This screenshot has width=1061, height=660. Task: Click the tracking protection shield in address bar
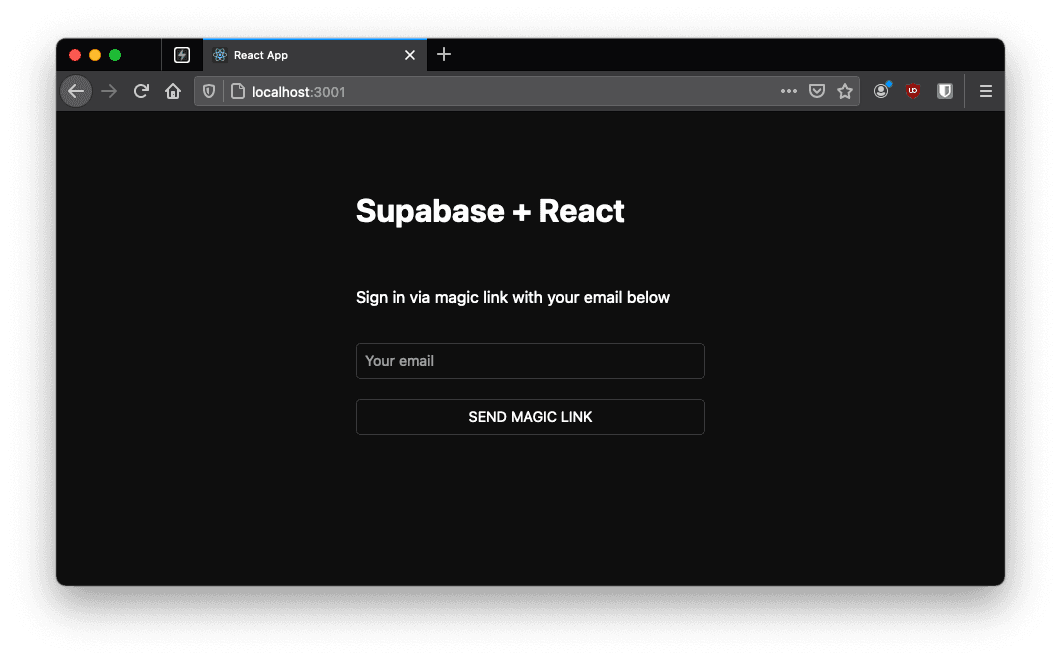[208, 91]
